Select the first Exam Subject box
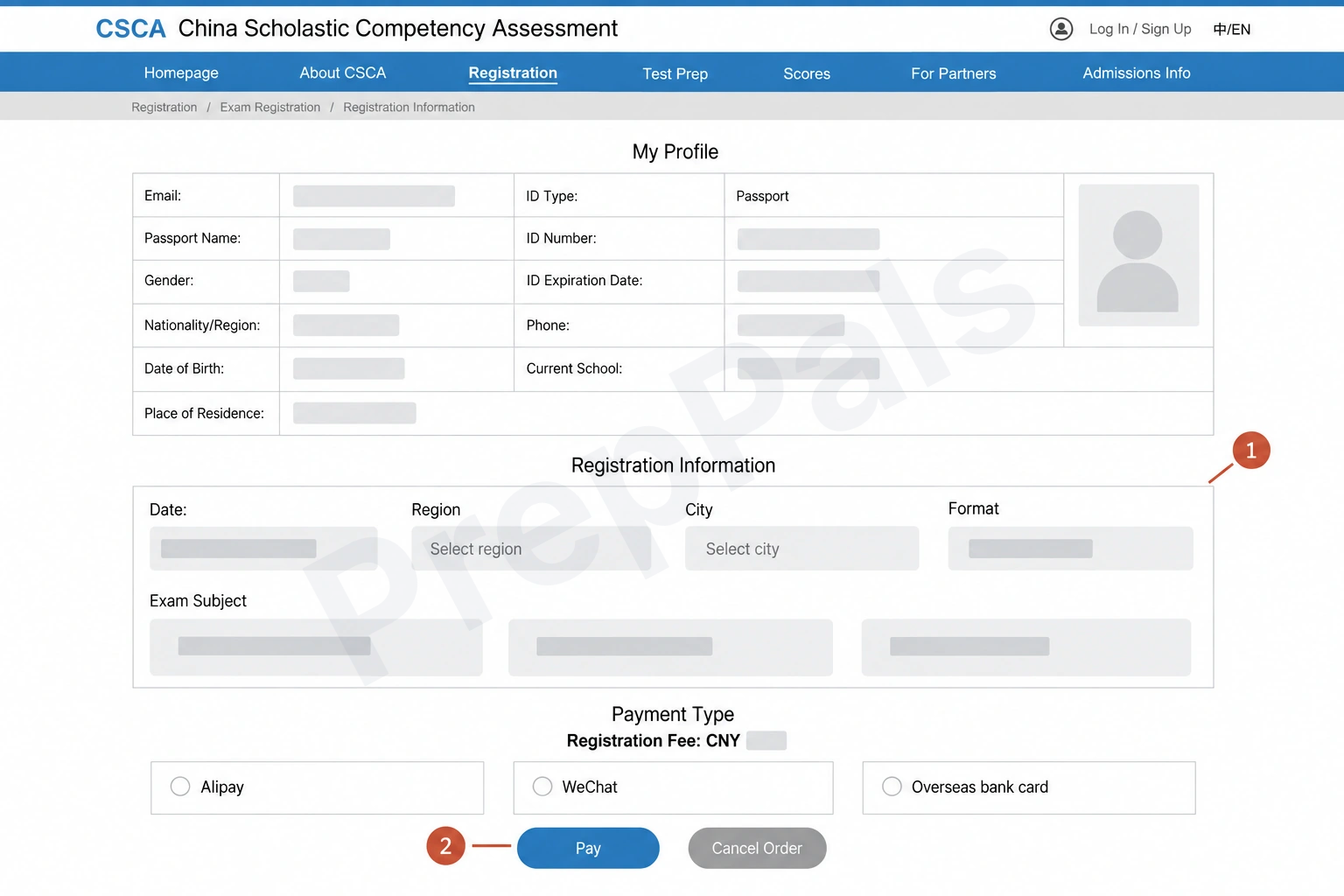The height and width of the screenshot is (896, 1344). pyautogui.click(x=316, y=647)
